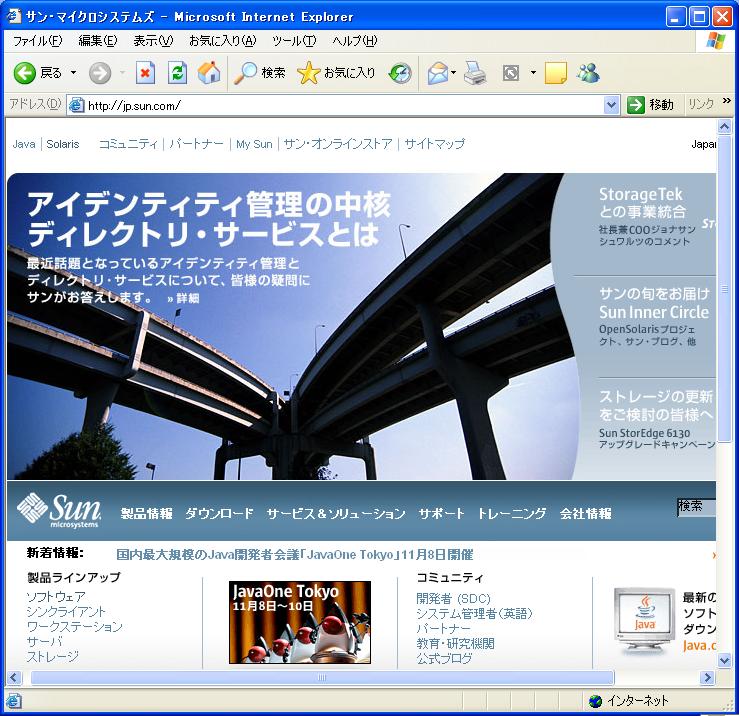Viewport: 739px width, 716px height.
Task: Click the address bar URL field
Action: (x=344, y=105)
